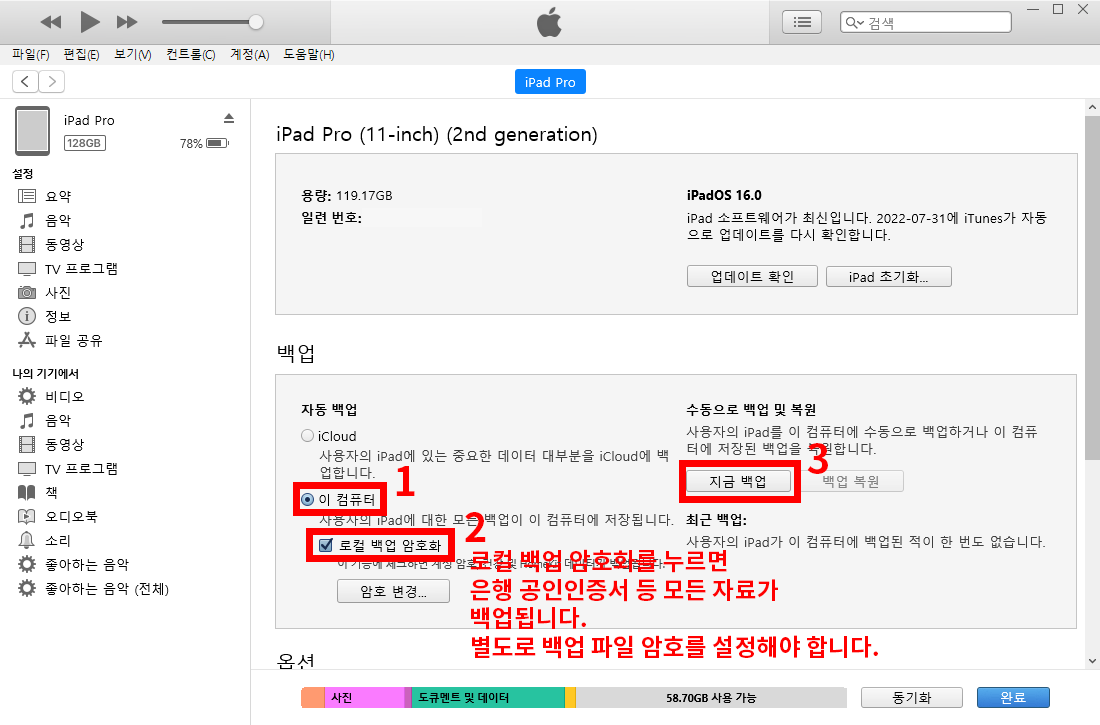The width and height of the screenshot is (1100, 725).
Task: Go forward with the right arrow button
Action: pyautogui.click(x=52, y=81)
